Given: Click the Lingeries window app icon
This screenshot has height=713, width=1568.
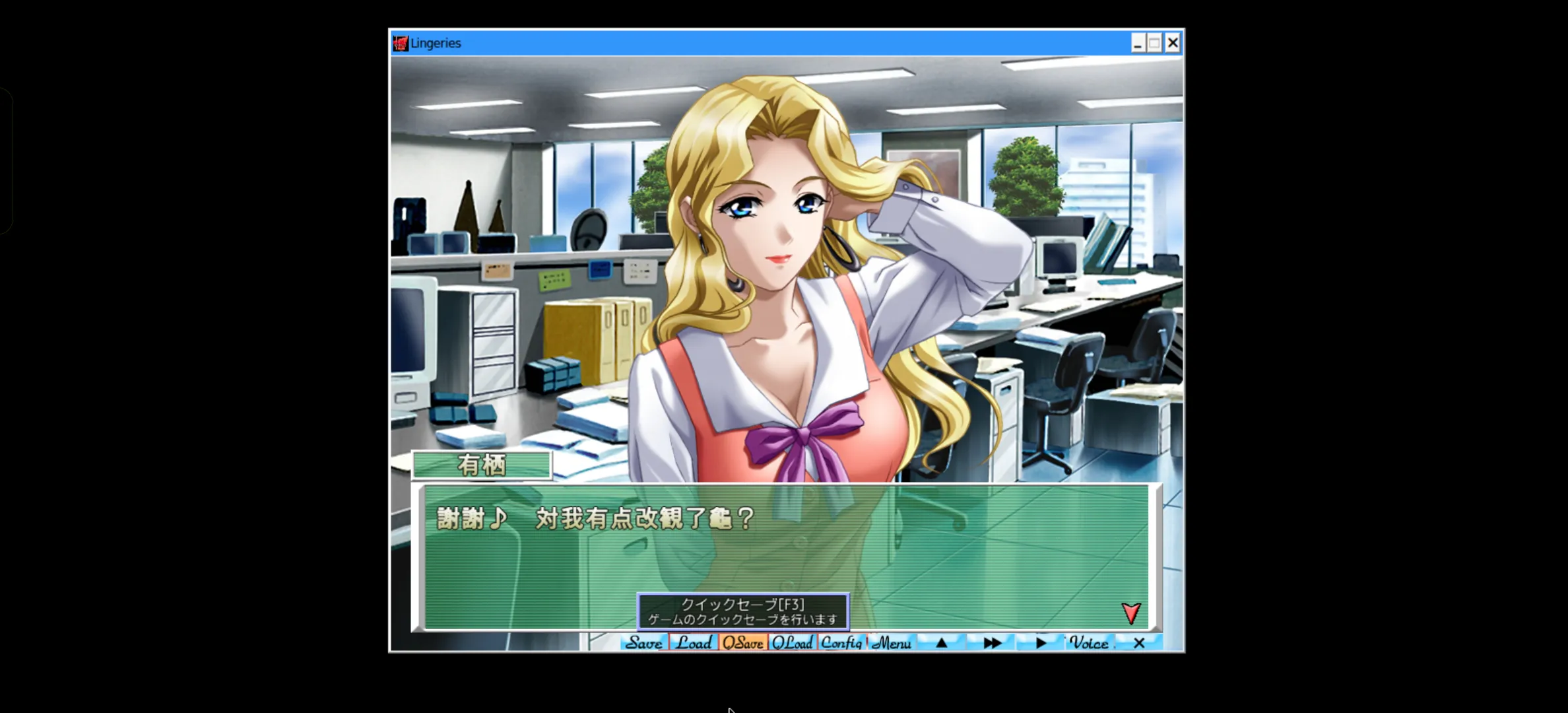Looking at the screenshot, I should tap(401, 44).
